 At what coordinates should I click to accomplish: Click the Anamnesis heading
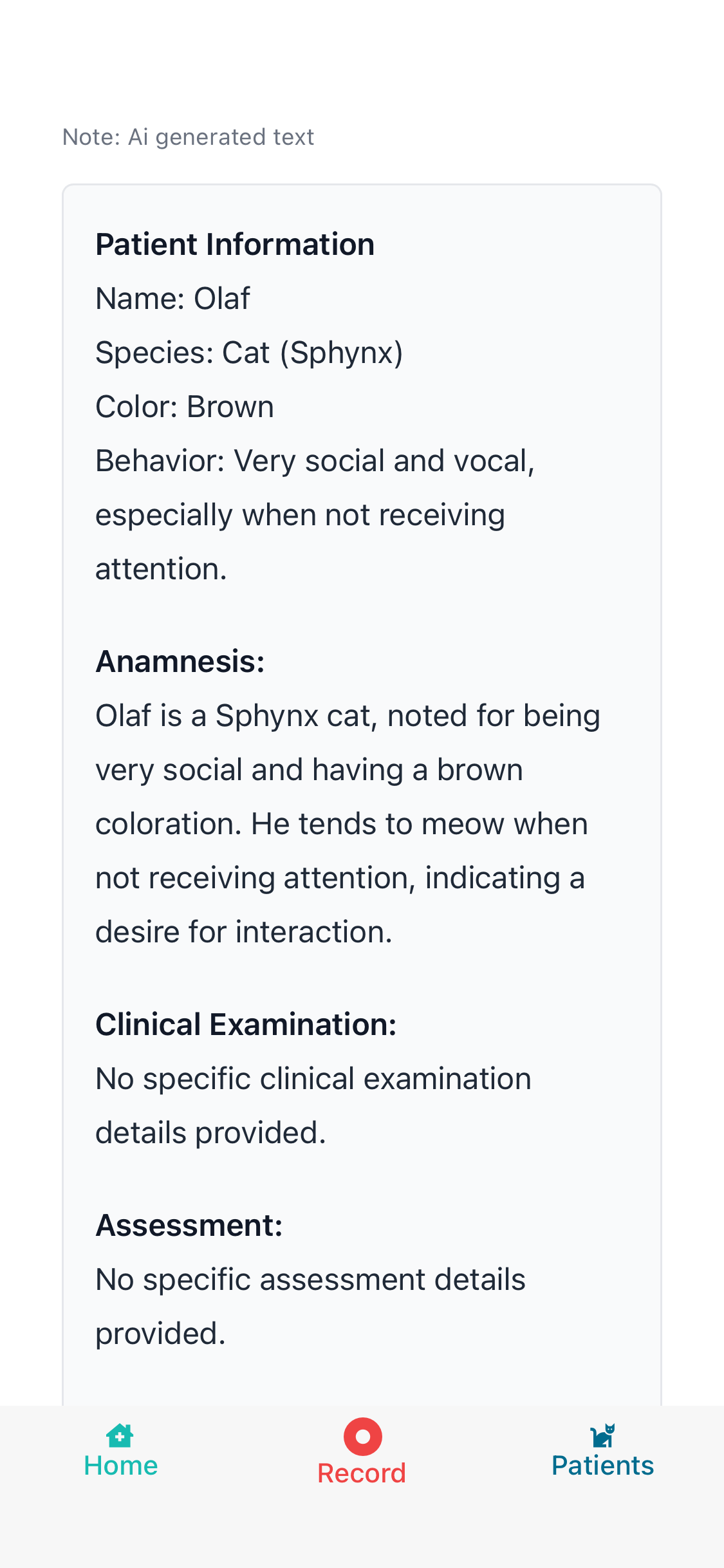click(180, 662)
